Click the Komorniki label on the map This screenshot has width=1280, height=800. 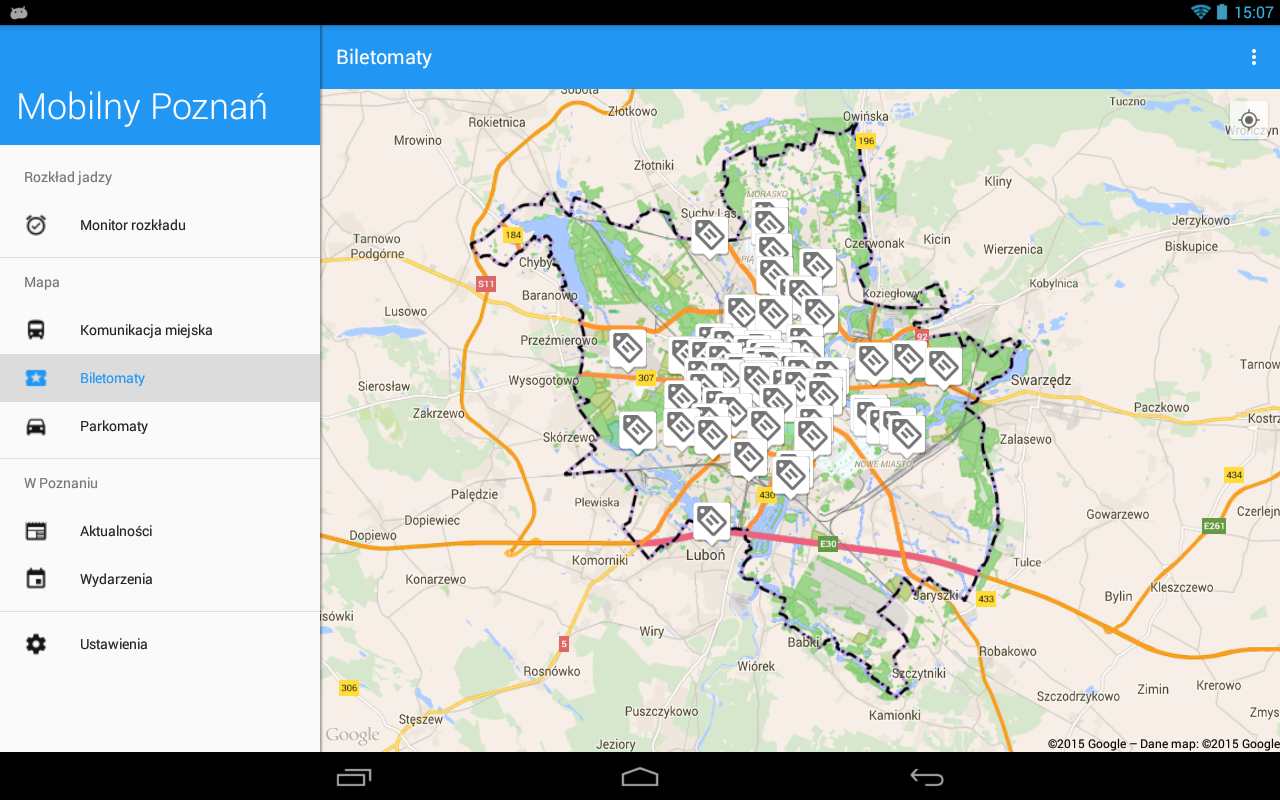pos(600,560)
